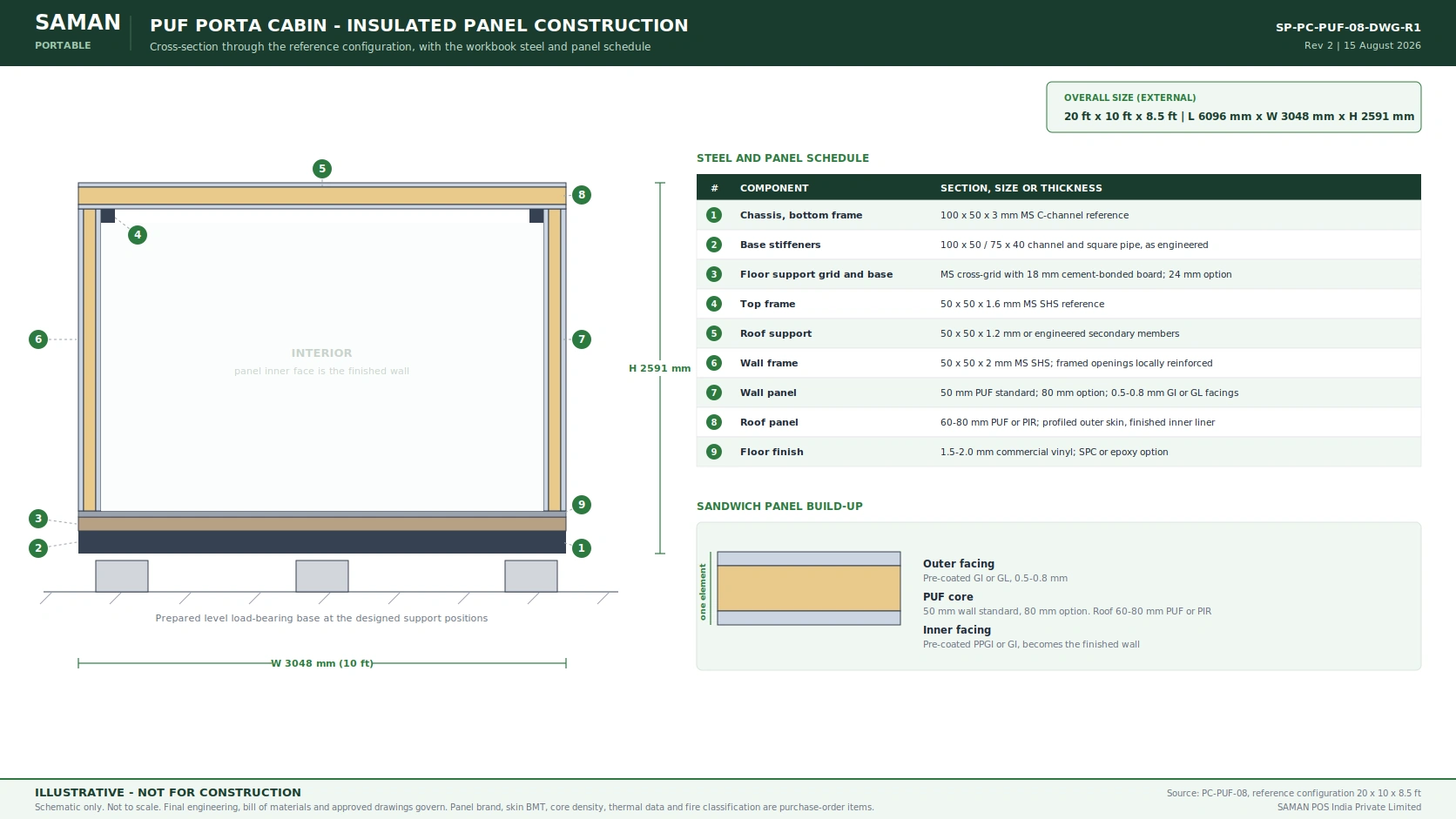Click the 'OVERALL SIZE (EXTERNAL)' label

(1129, 97)
